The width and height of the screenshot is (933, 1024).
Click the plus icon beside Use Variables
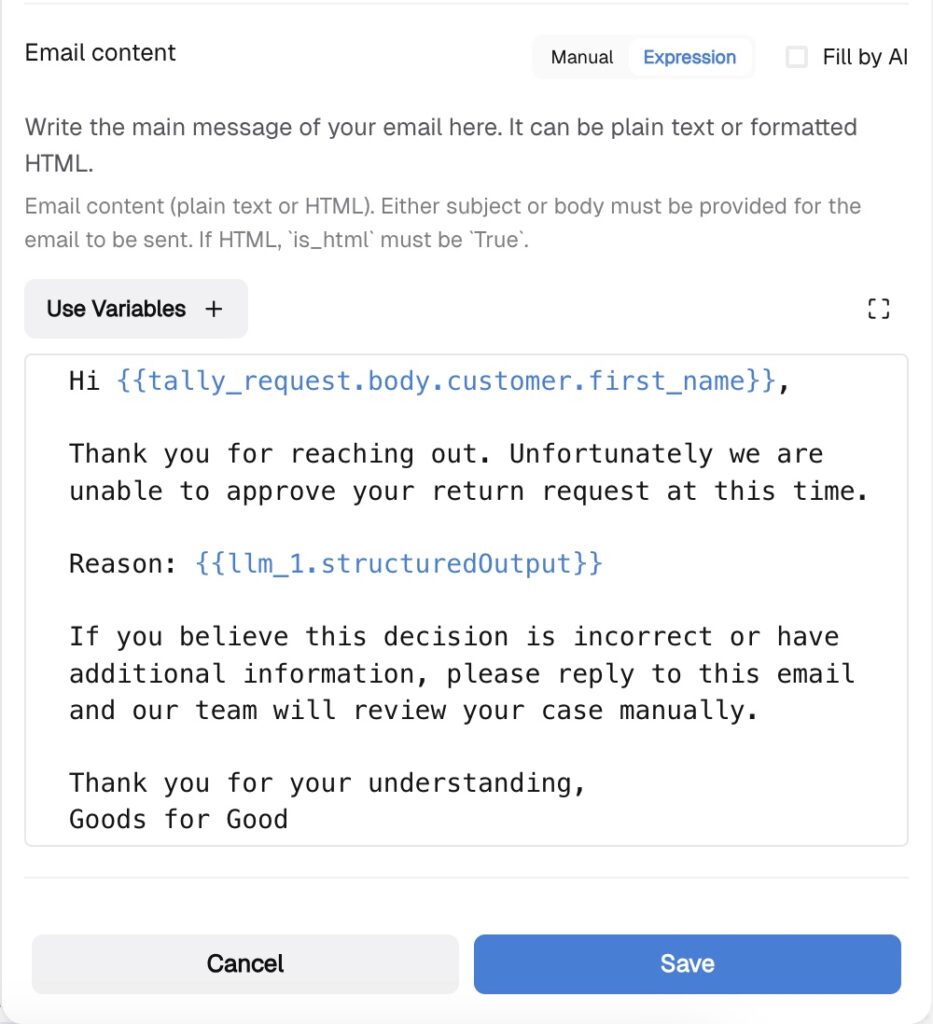click(x=213, y=309)
